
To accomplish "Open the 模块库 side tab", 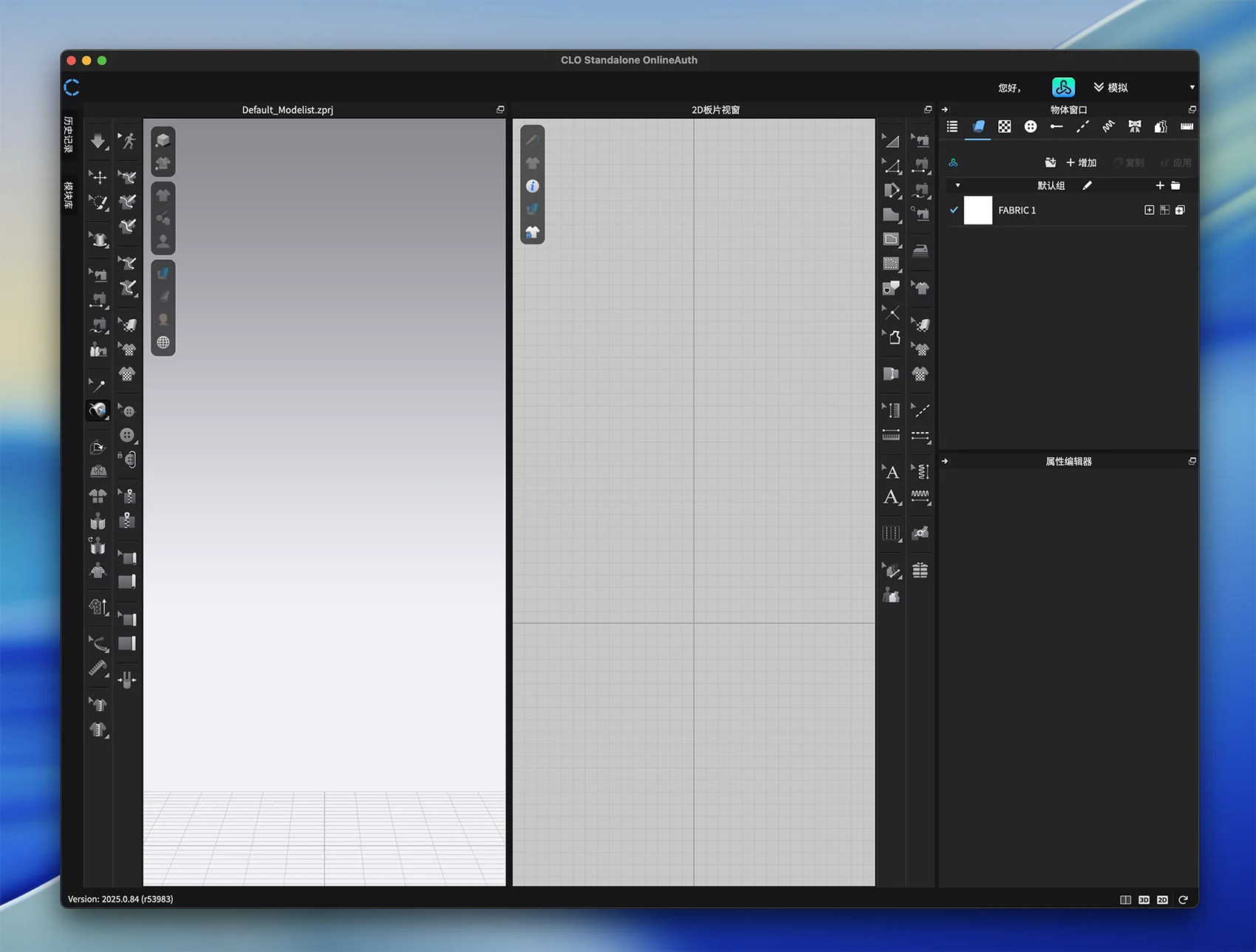I will 69,195.
